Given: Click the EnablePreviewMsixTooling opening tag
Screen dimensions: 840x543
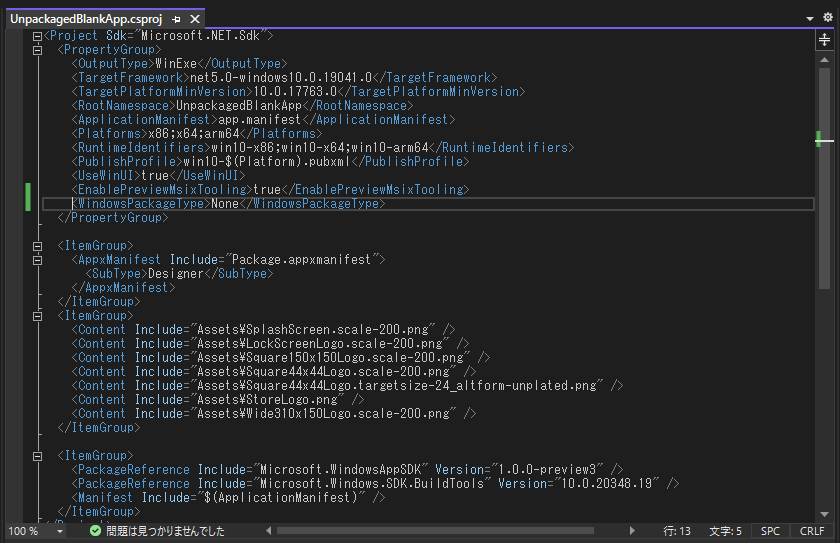Looking at the screenshot, I should pyautogui.click(x=162, y=190).
